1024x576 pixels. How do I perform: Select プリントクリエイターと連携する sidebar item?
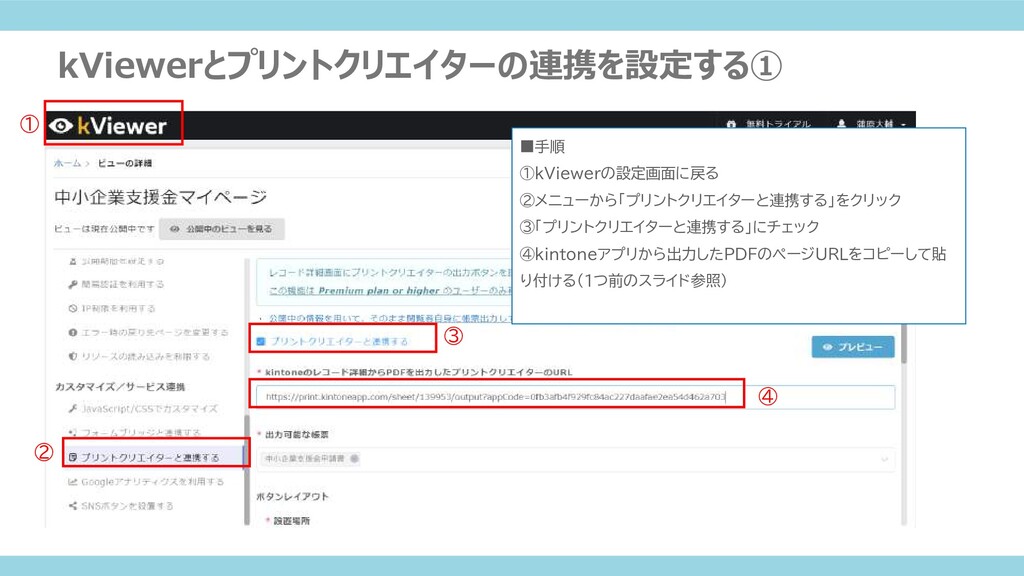(x=155, y=457)
